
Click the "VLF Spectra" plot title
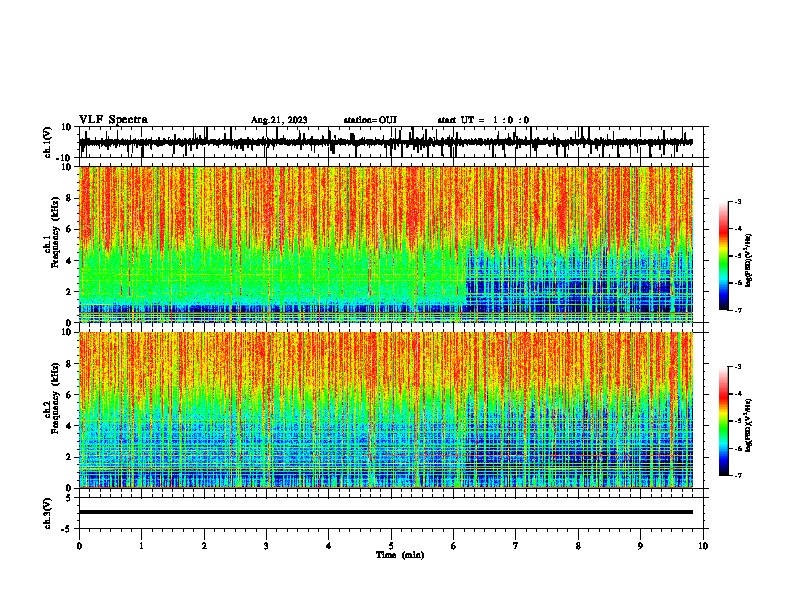113,120
